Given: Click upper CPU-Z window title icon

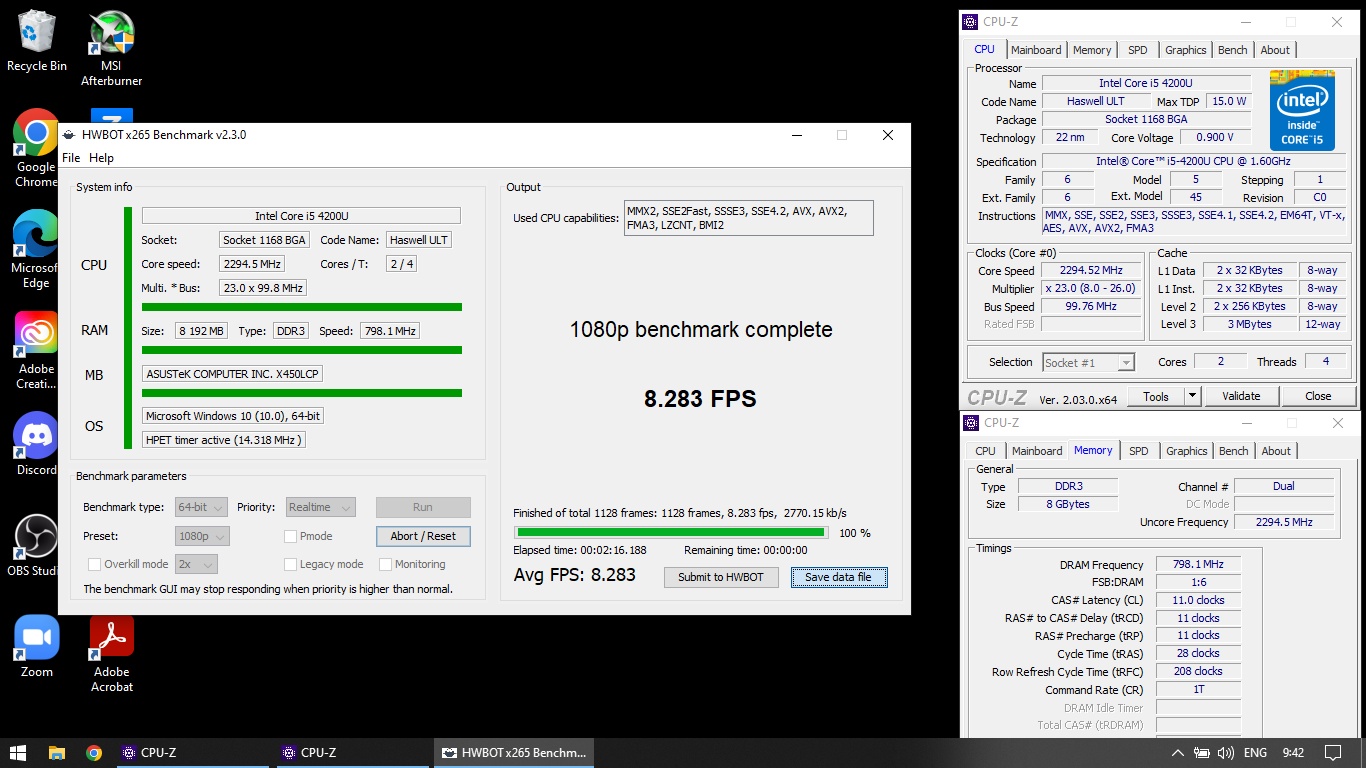Looking at the screenshot, I should (971, 22).
